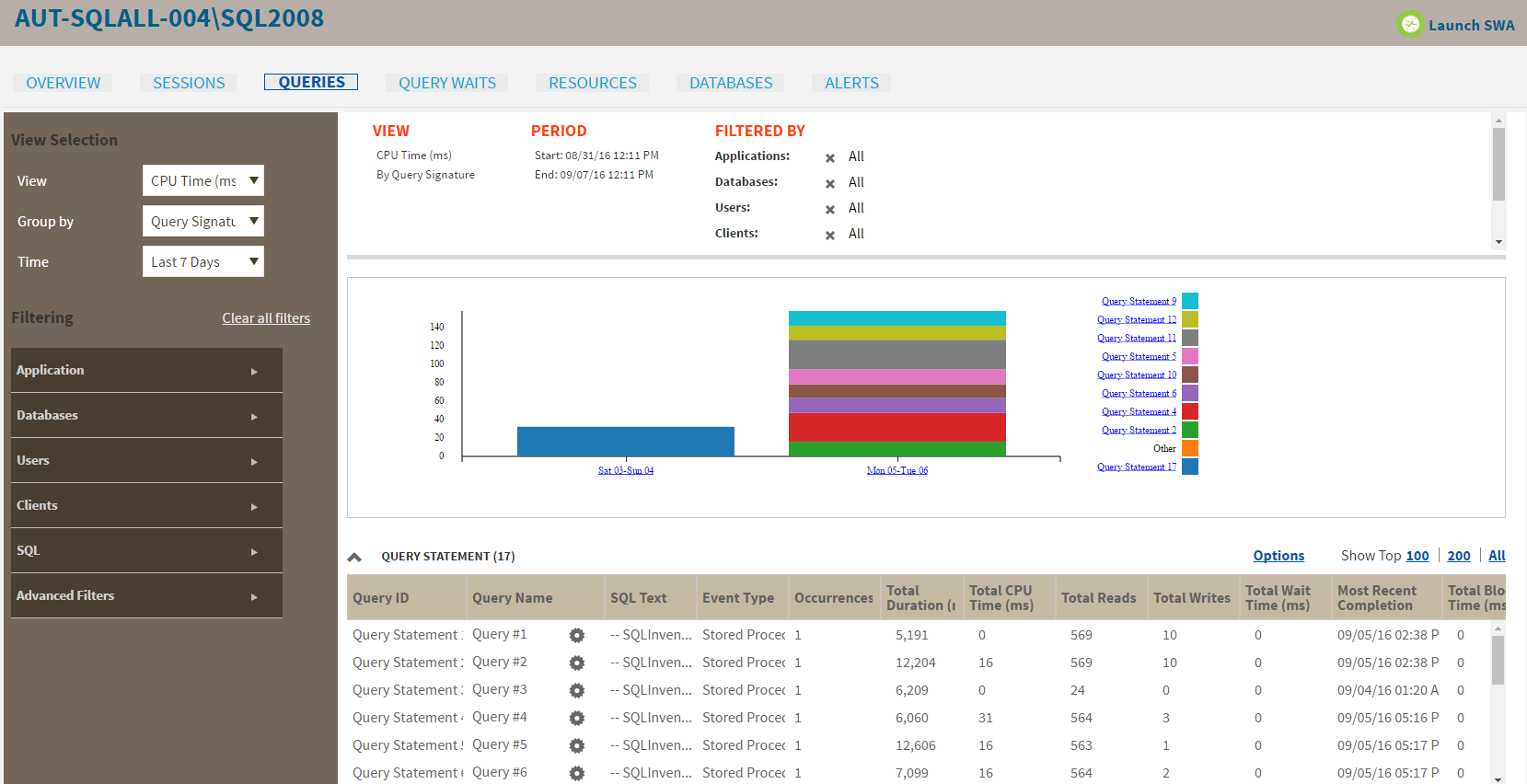Open the Options link above the table
Image resolution: width=1527 pixels, height=784 pixels.
click(x=1278, y=556)
